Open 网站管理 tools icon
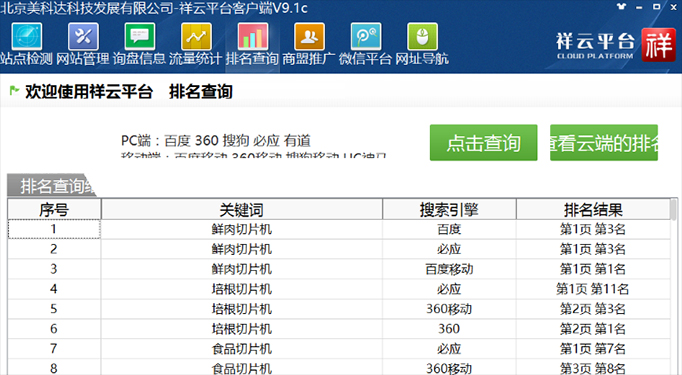682x375 pixels. [x=83, y=37]
